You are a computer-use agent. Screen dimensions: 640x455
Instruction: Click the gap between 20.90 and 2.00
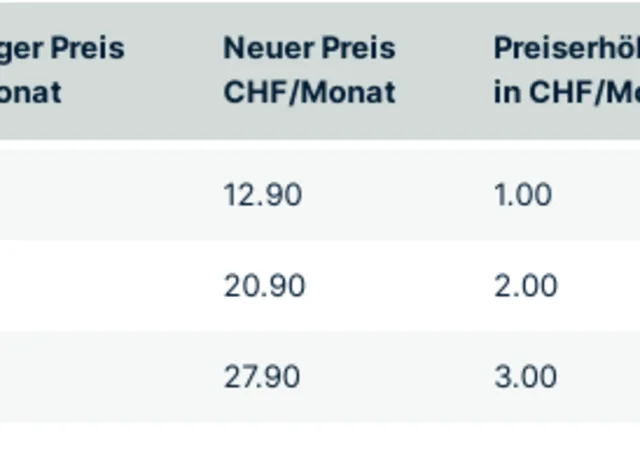400,286
